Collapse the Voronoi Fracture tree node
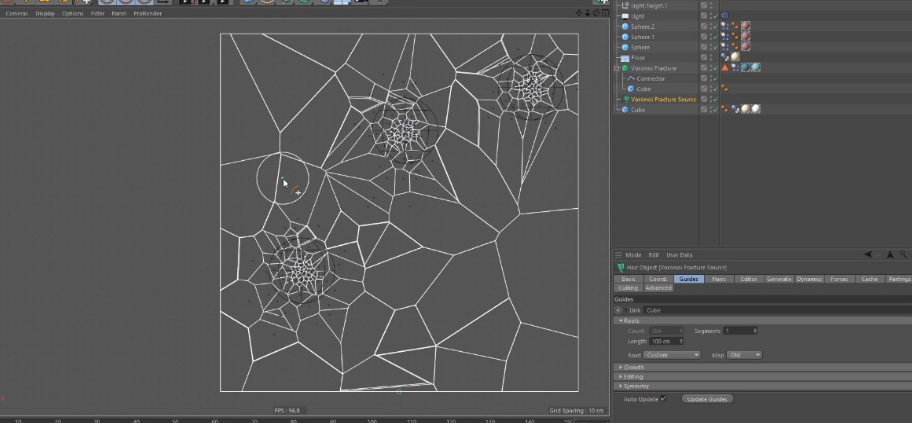 [617, 68]
